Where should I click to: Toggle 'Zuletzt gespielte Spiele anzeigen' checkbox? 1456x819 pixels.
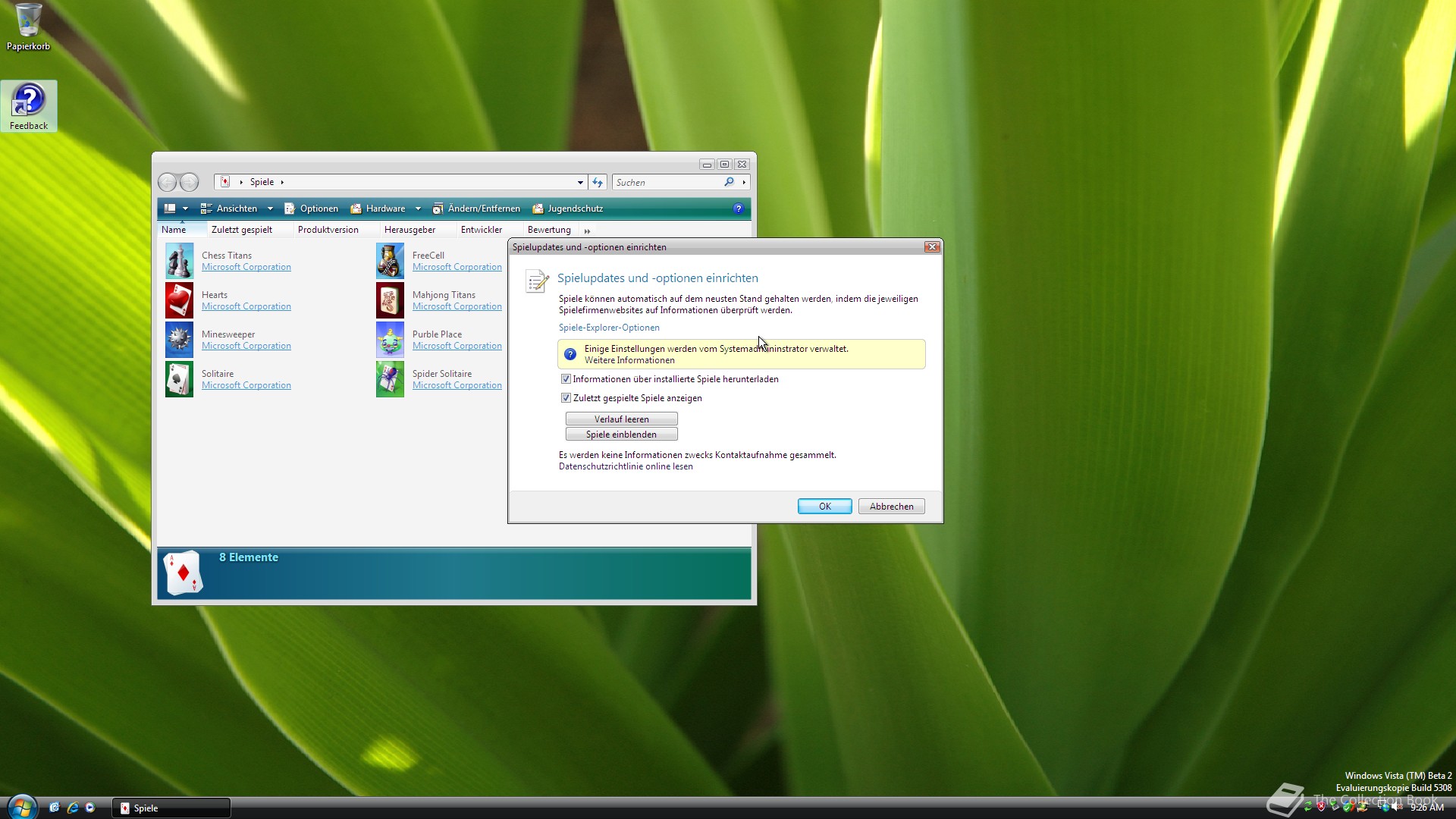(566, 398)
